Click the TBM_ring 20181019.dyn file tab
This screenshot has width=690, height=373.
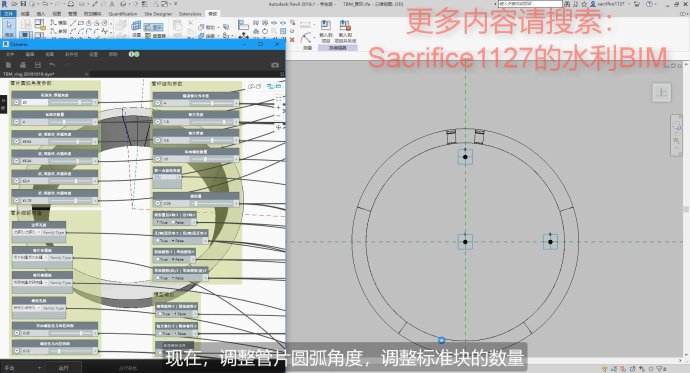click(x=29, y=74)
